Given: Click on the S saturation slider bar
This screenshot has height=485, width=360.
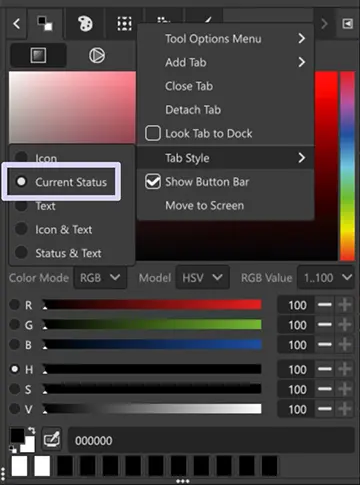Looking at the screenshot, I should pos(152,389).
